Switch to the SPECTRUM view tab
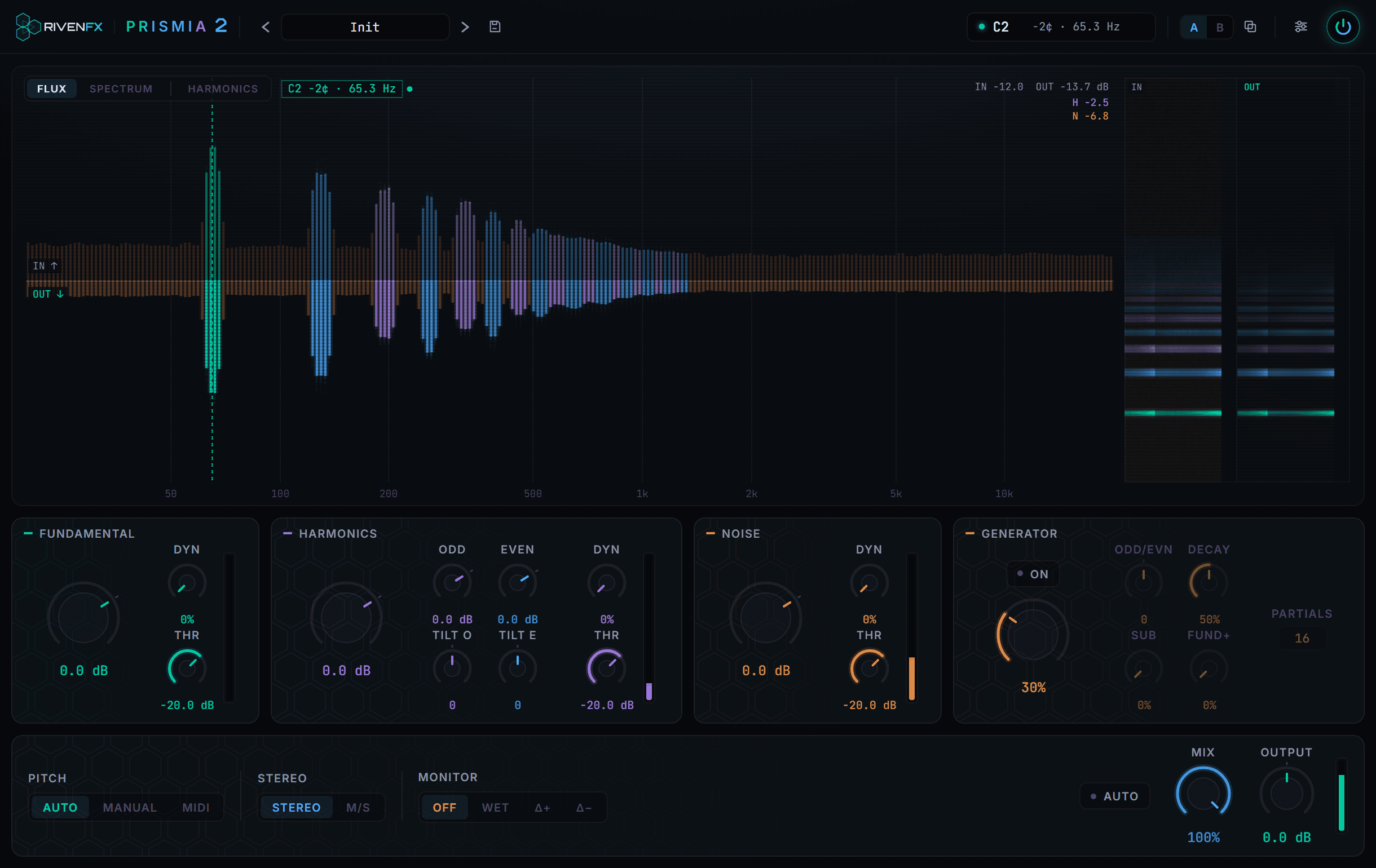1376x868 pixels. pos(121,88)
